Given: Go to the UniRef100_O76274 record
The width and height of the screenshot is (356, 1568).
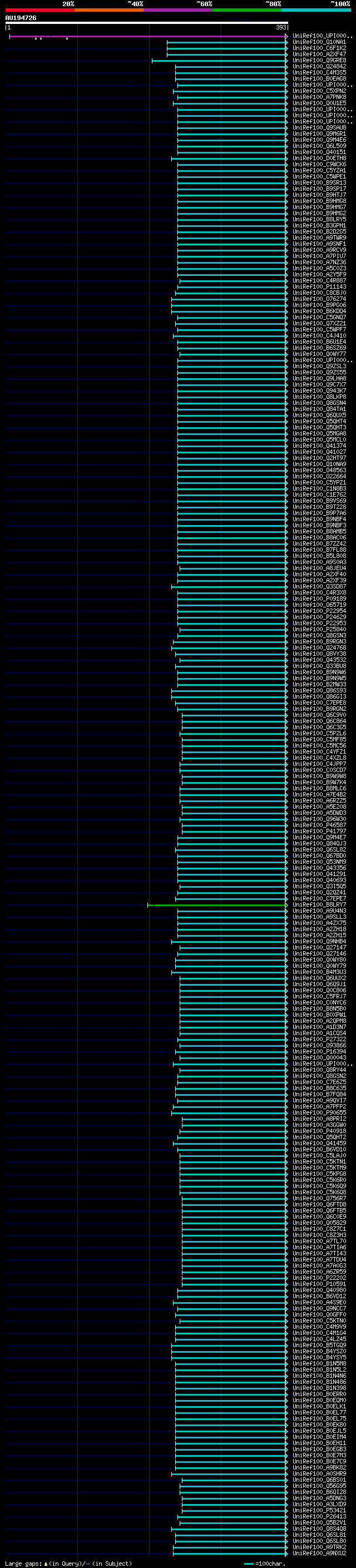Looking at the screenshot, I should click(319, 299).
